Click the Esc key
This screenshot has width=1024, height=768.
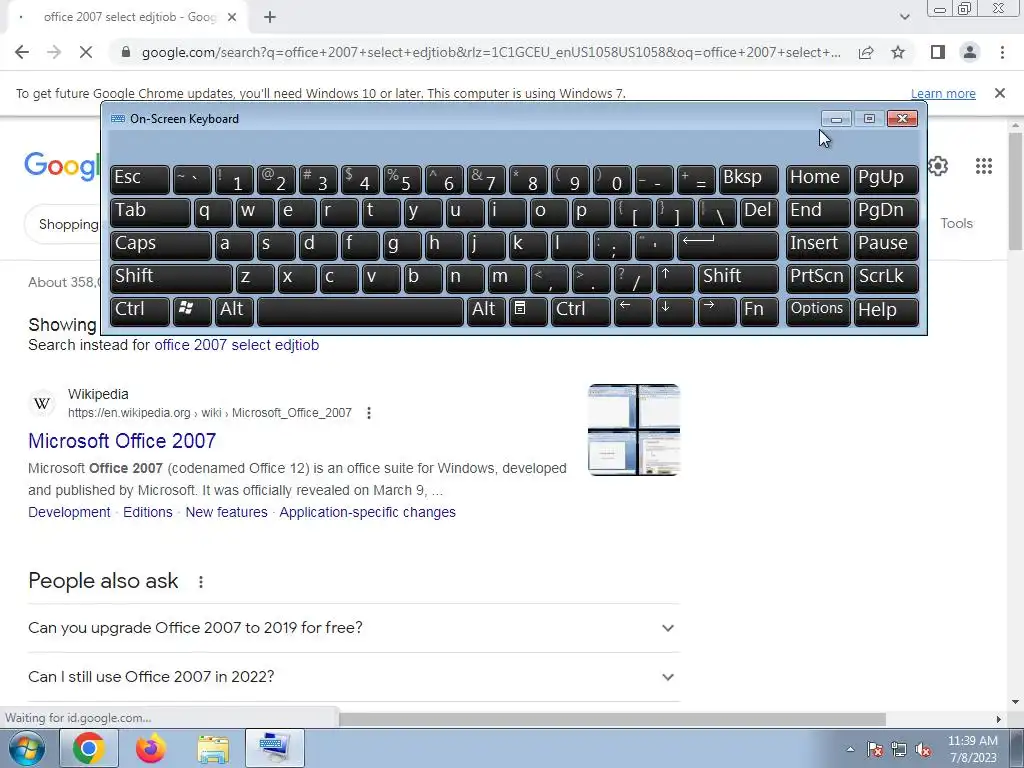coord(140,180)
